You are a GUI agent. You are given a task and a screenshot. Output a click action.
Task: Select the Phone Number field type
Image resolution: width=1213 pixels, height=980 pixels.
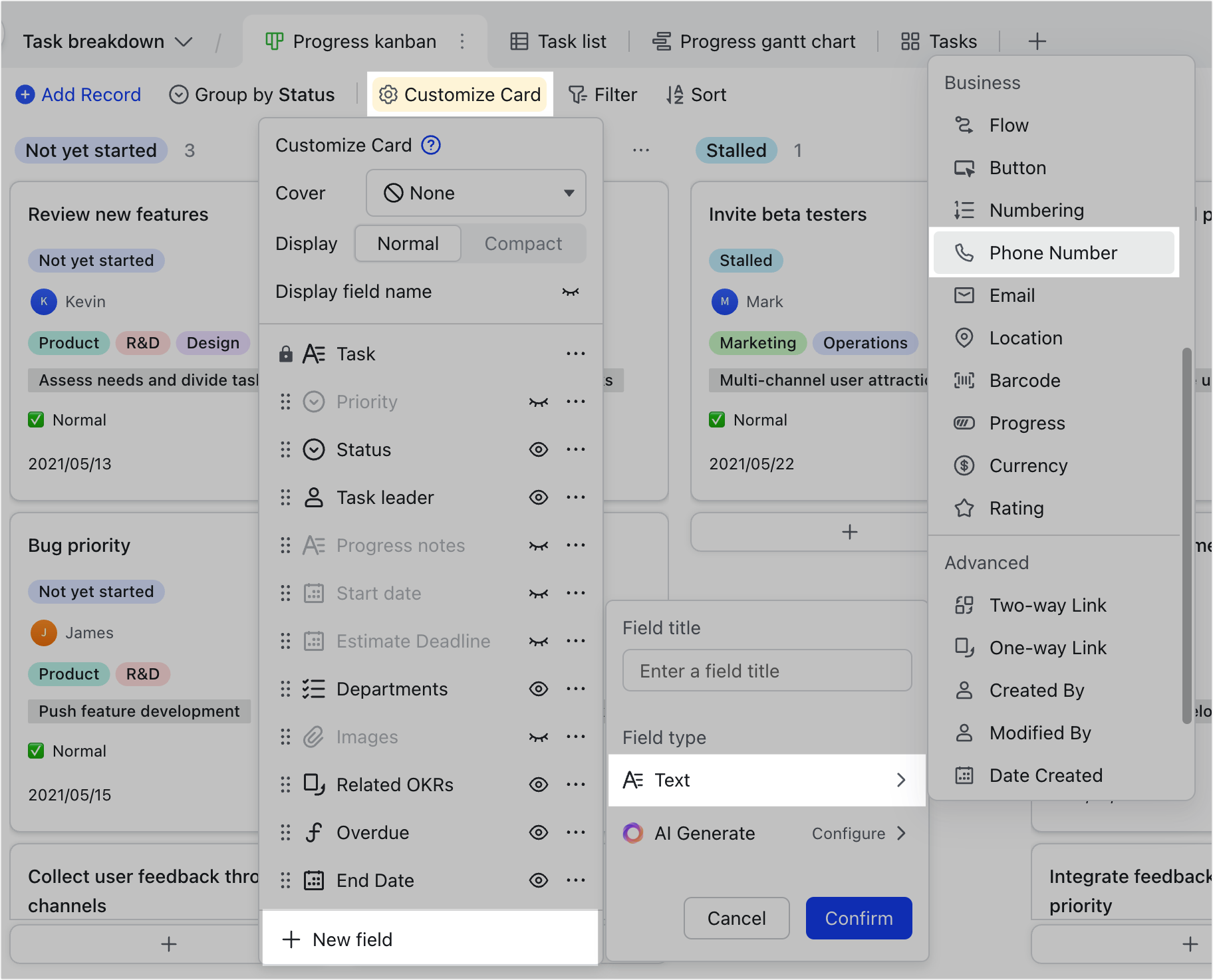coord(1054,253)
